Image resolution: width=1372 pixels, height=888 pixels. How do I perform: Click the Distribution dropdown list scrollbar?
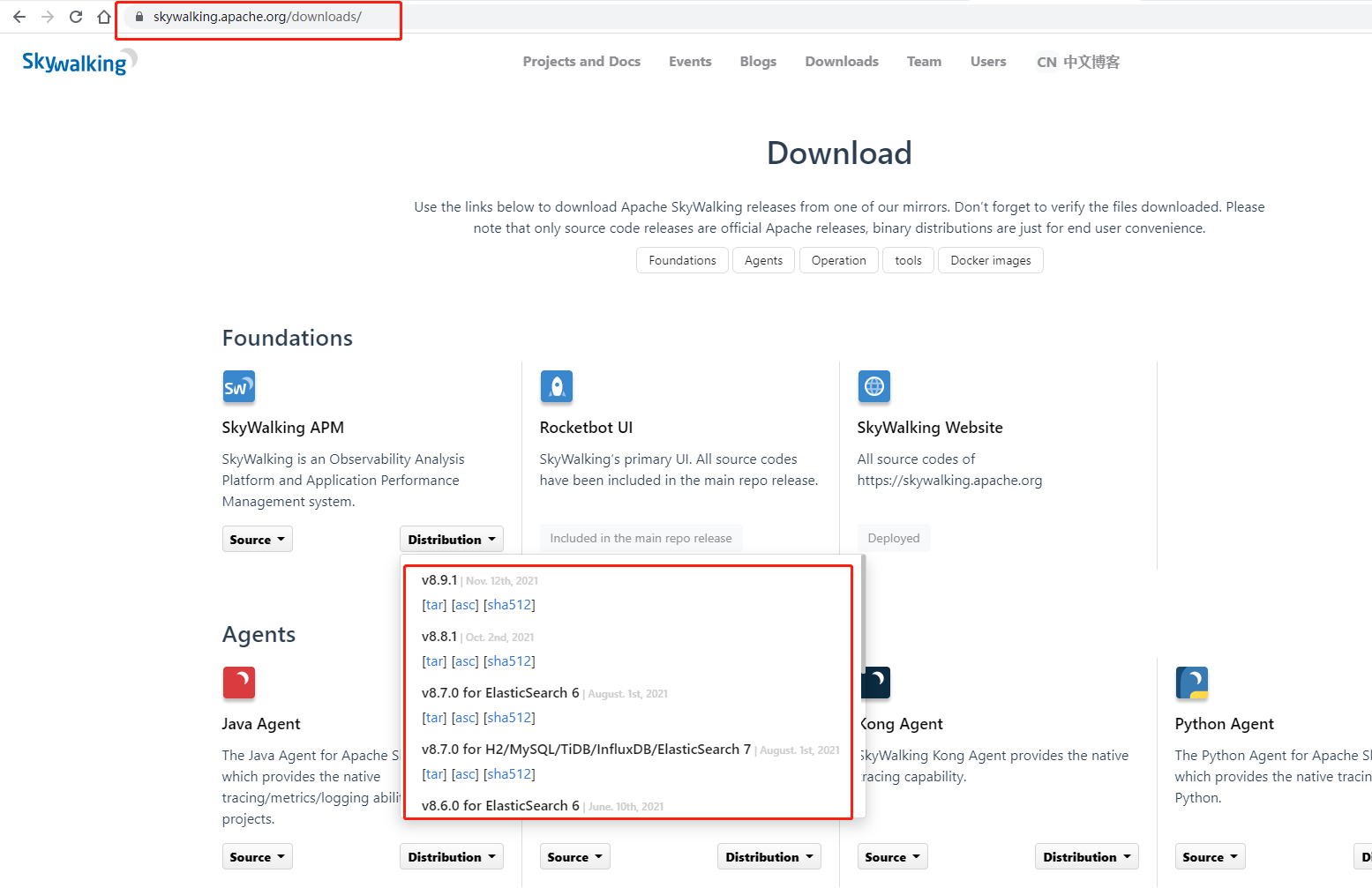(863, 615)
